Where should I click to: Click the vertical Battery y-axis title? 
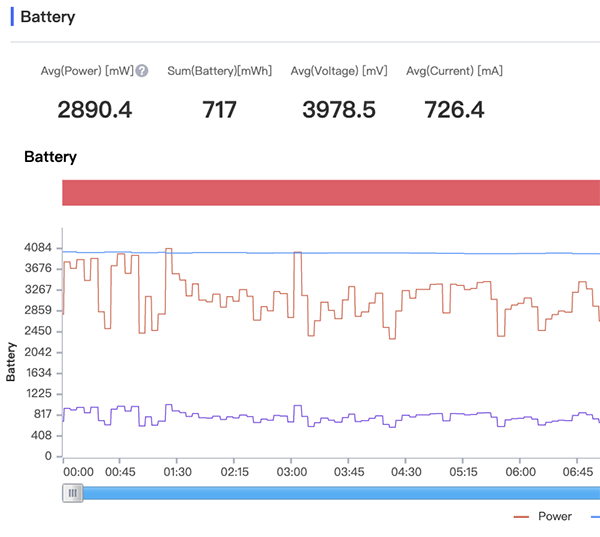(x=12, y=361)
